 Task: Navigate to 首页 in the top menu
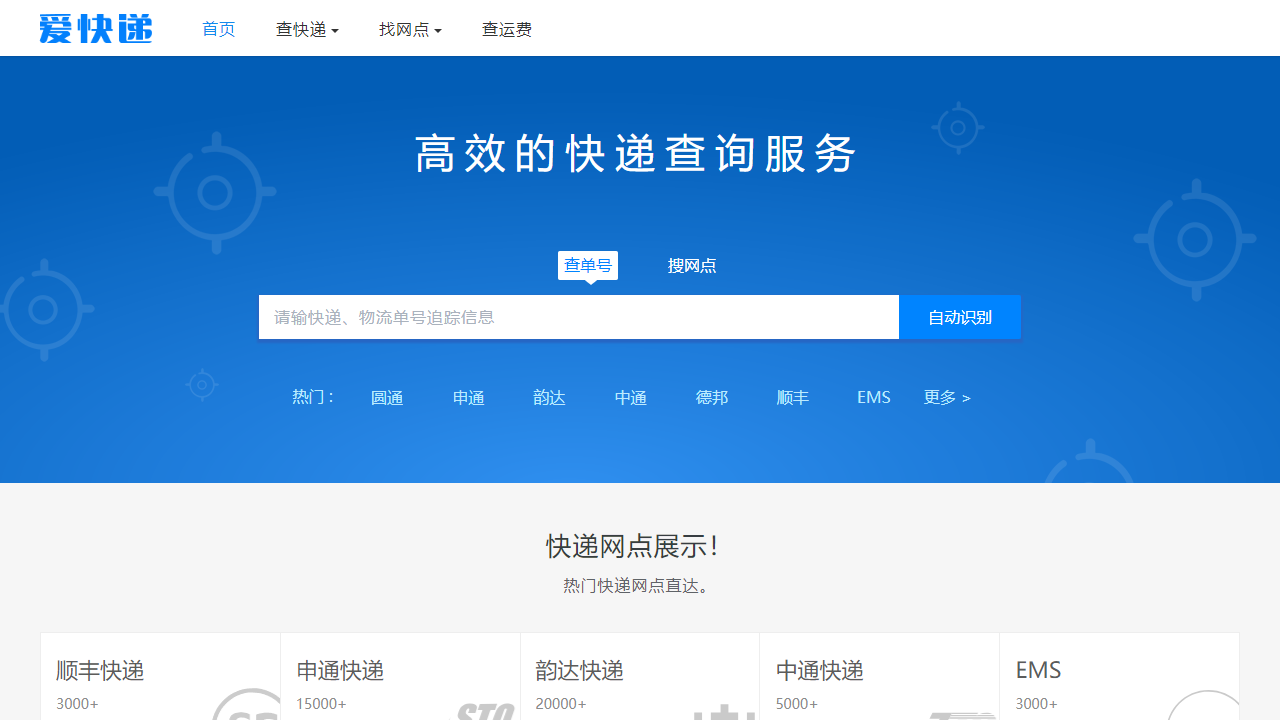pos(218,29)
